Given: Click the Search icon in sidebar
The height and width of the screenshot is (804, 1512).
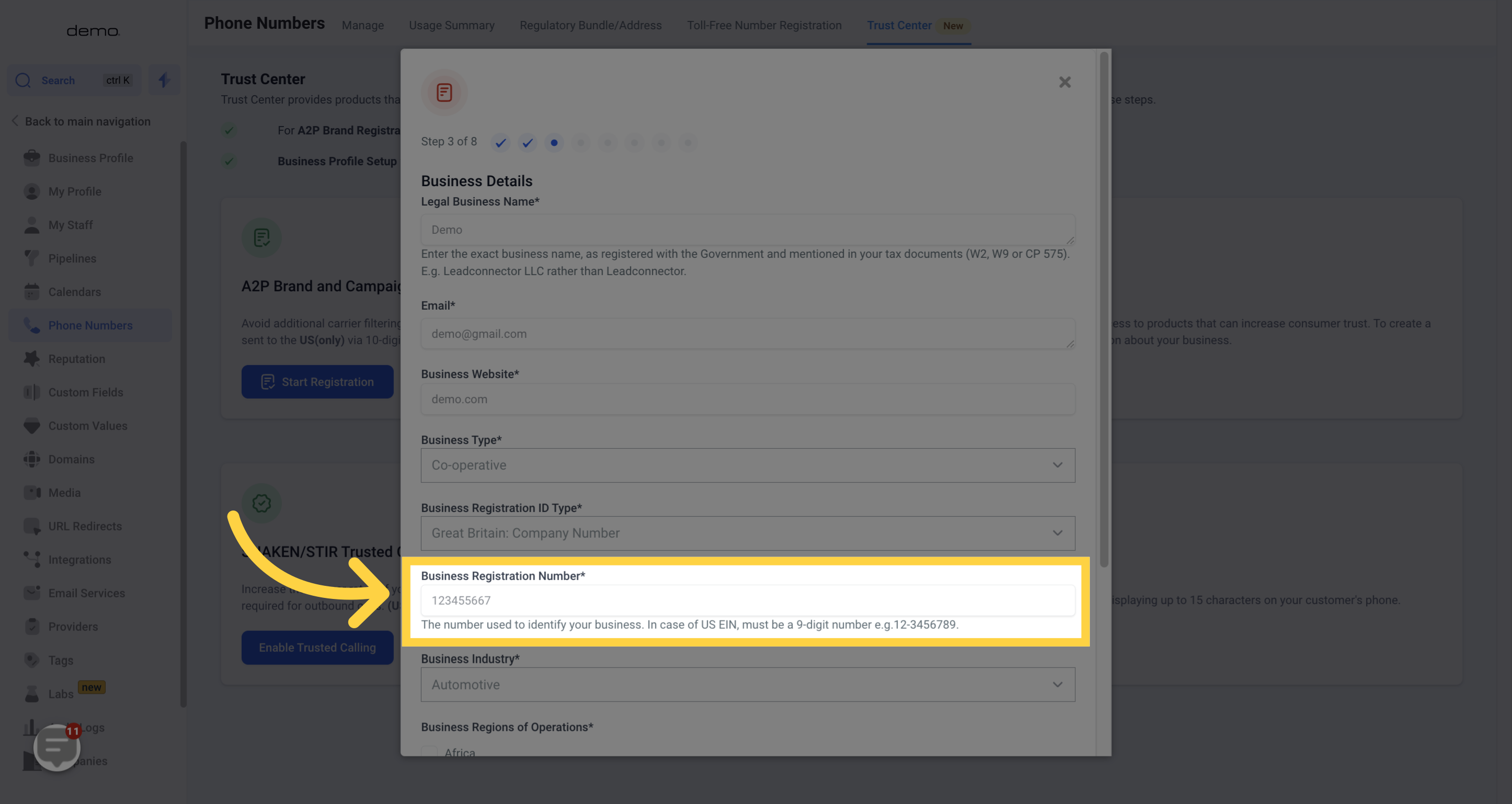Looking at the screenshot, I should (x=22, y=80).
